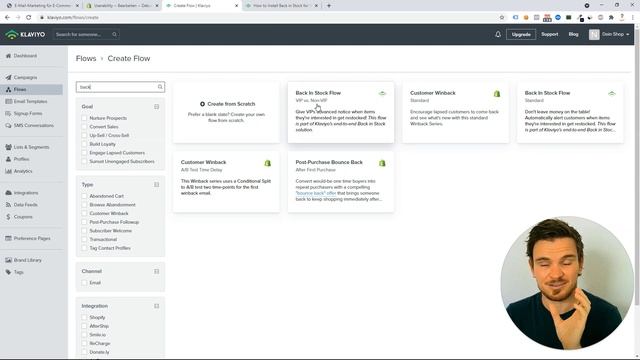Check the Convert Sales goal
Viewport: 640px width, 360px height.
point(84,127)
